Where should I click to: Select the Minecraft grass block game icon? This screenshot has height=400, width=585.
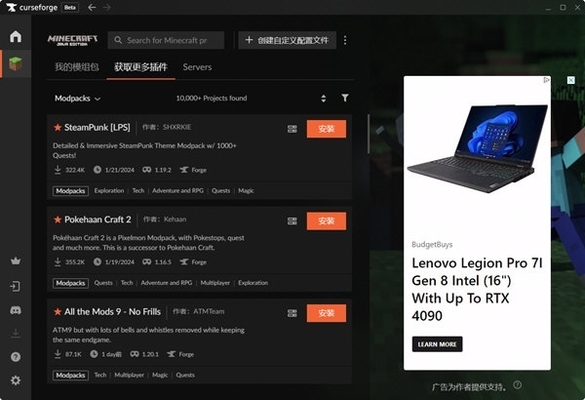click(16, 64)
